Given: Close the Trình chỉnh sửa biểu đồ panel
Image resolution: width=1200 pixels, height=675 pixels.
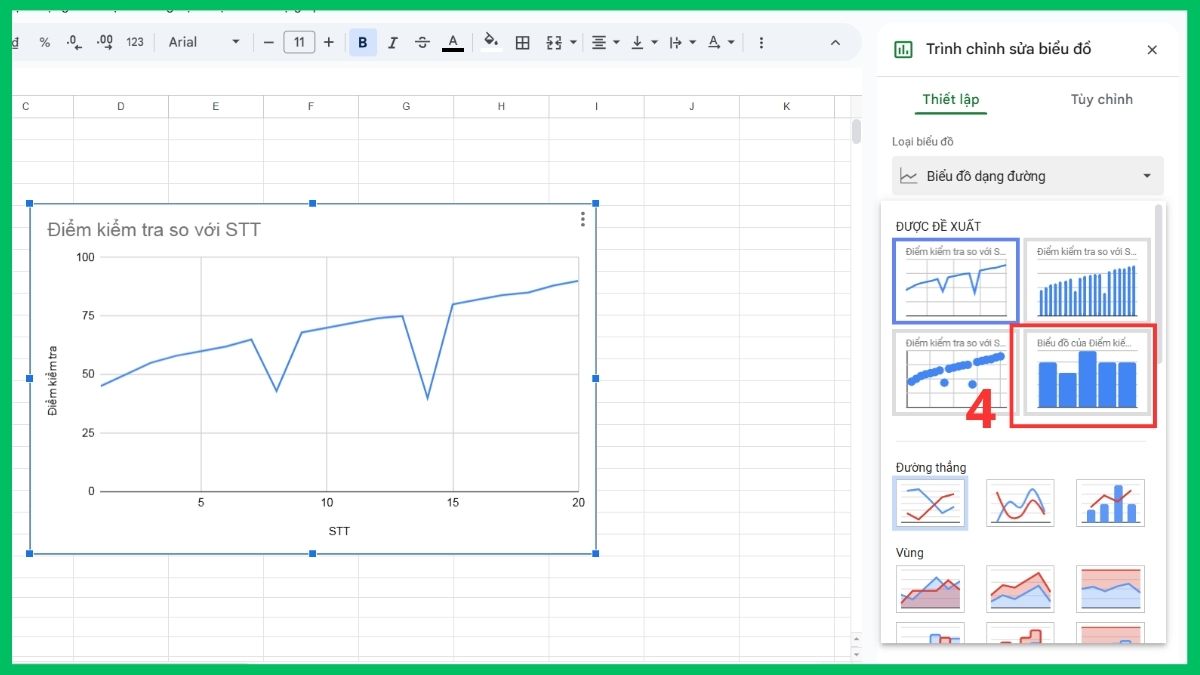Looking at the screenshot, I should point(1152,48).
